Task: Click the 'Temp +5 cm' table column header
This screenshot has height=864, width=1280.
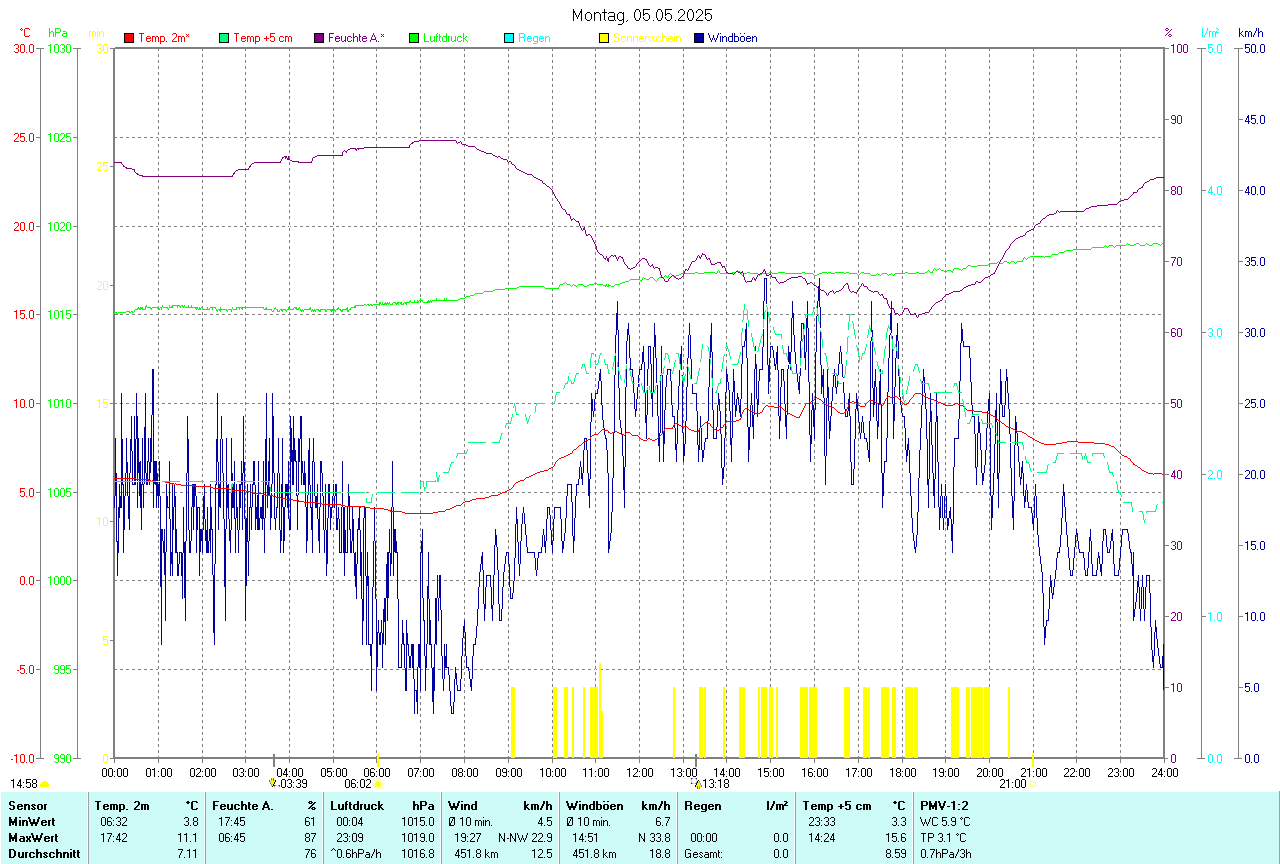Action: pyautogui.click(x=837, y=805)
